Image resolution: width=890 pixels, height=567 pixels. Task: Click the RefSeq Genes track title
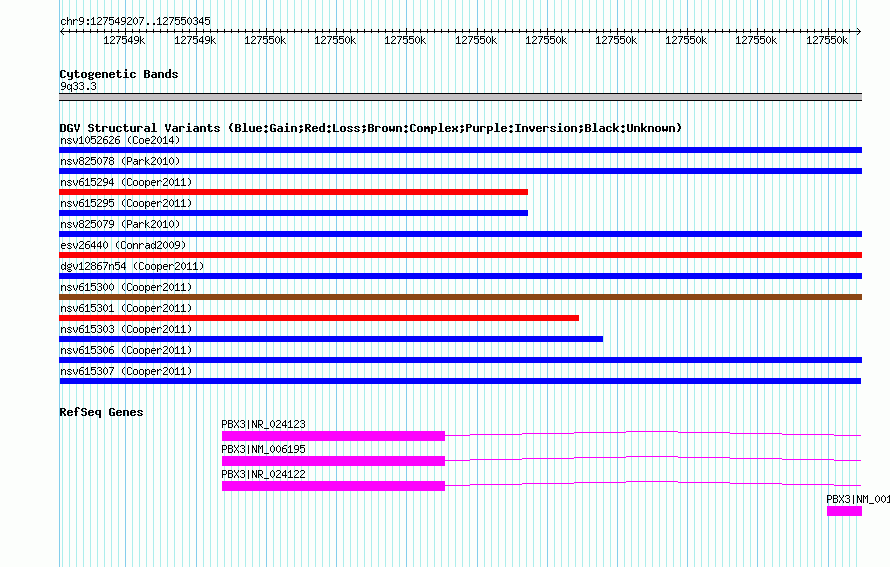coord(101,412)
